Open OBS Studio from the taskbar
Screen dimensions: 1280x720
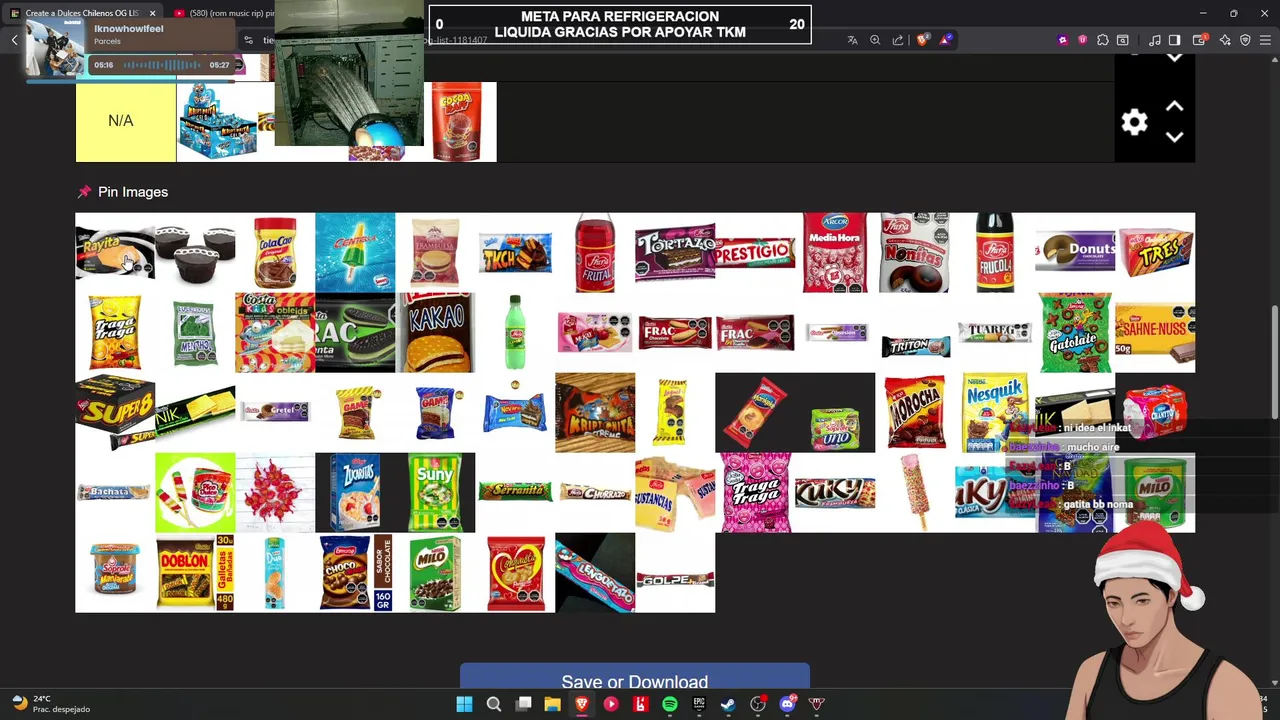(758, 704)
